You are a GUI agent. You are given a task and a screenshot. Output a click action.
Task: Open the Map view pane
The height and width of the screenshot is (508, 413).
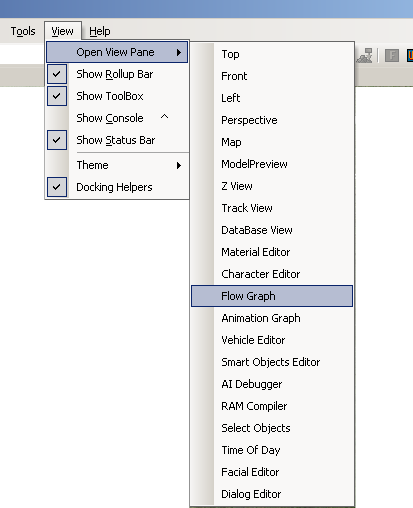[272, 142]
